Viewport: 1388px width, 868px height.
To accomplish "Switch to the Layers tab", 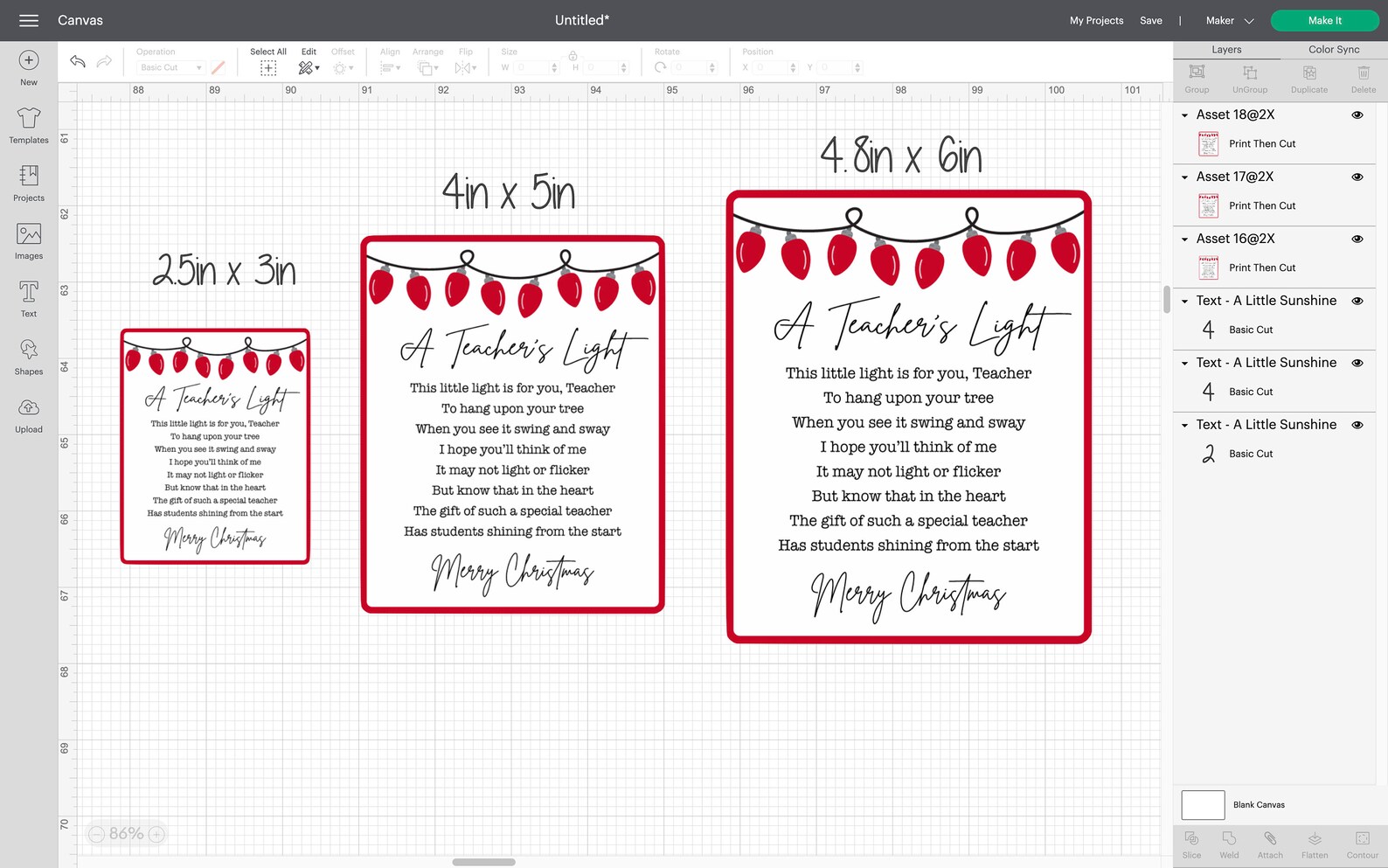I will 1226,50.
